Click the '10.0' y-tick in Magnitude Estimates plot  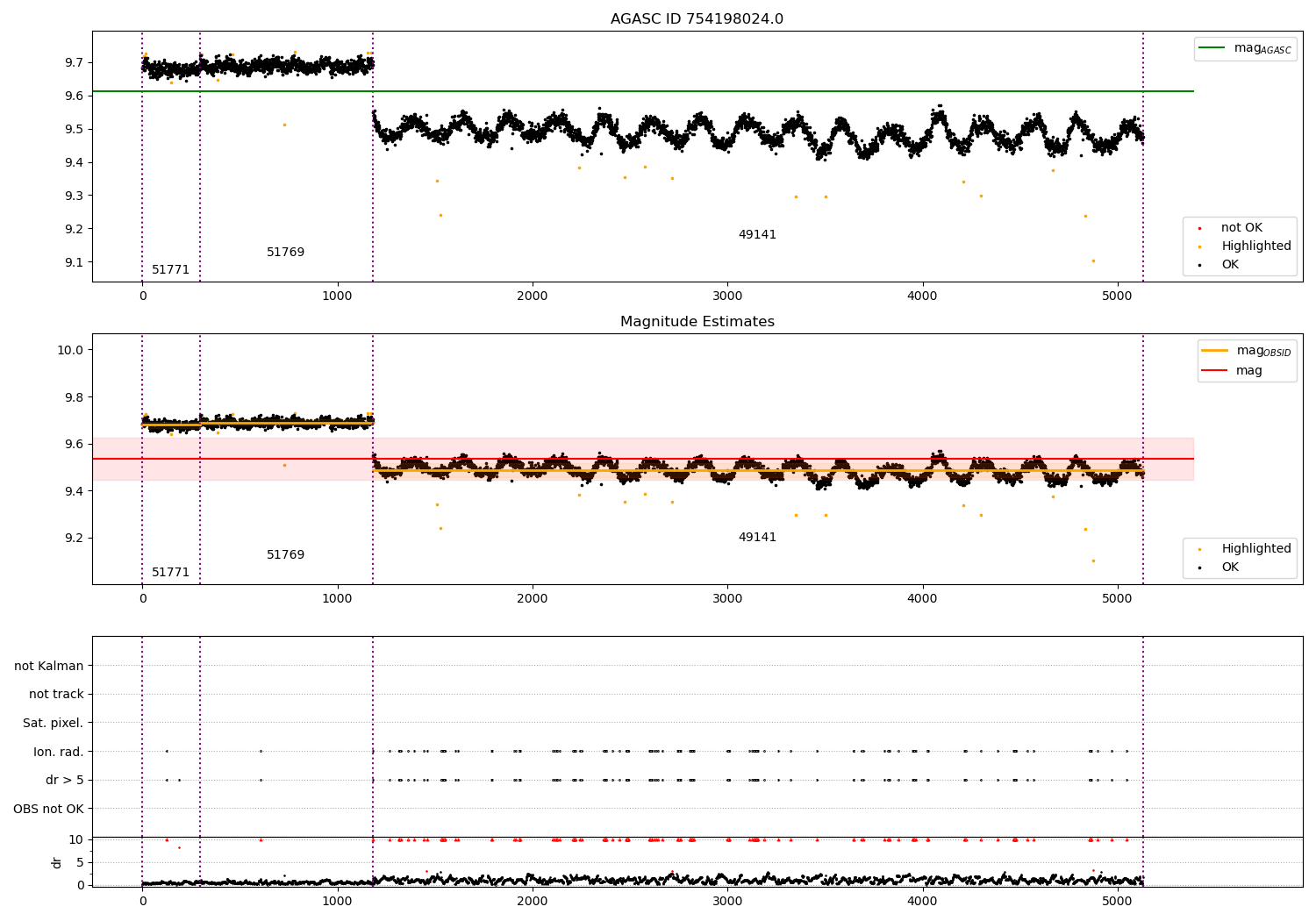click(x=70, y=350)
